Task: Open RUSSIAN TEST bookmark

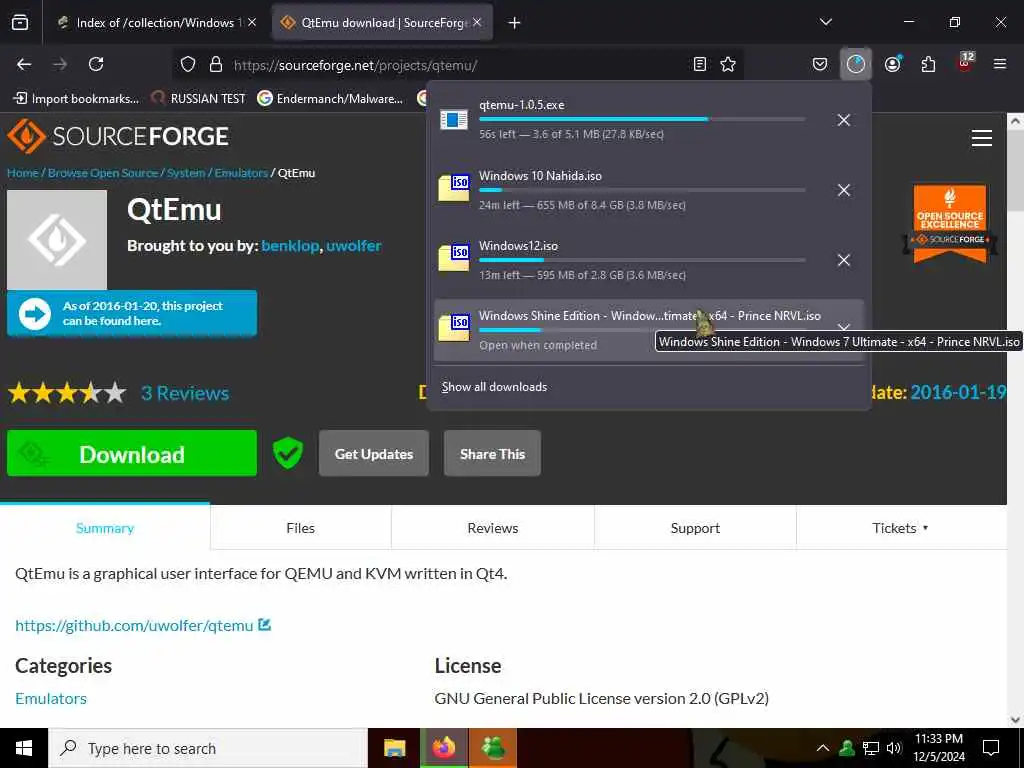Action: pos(199,99)
